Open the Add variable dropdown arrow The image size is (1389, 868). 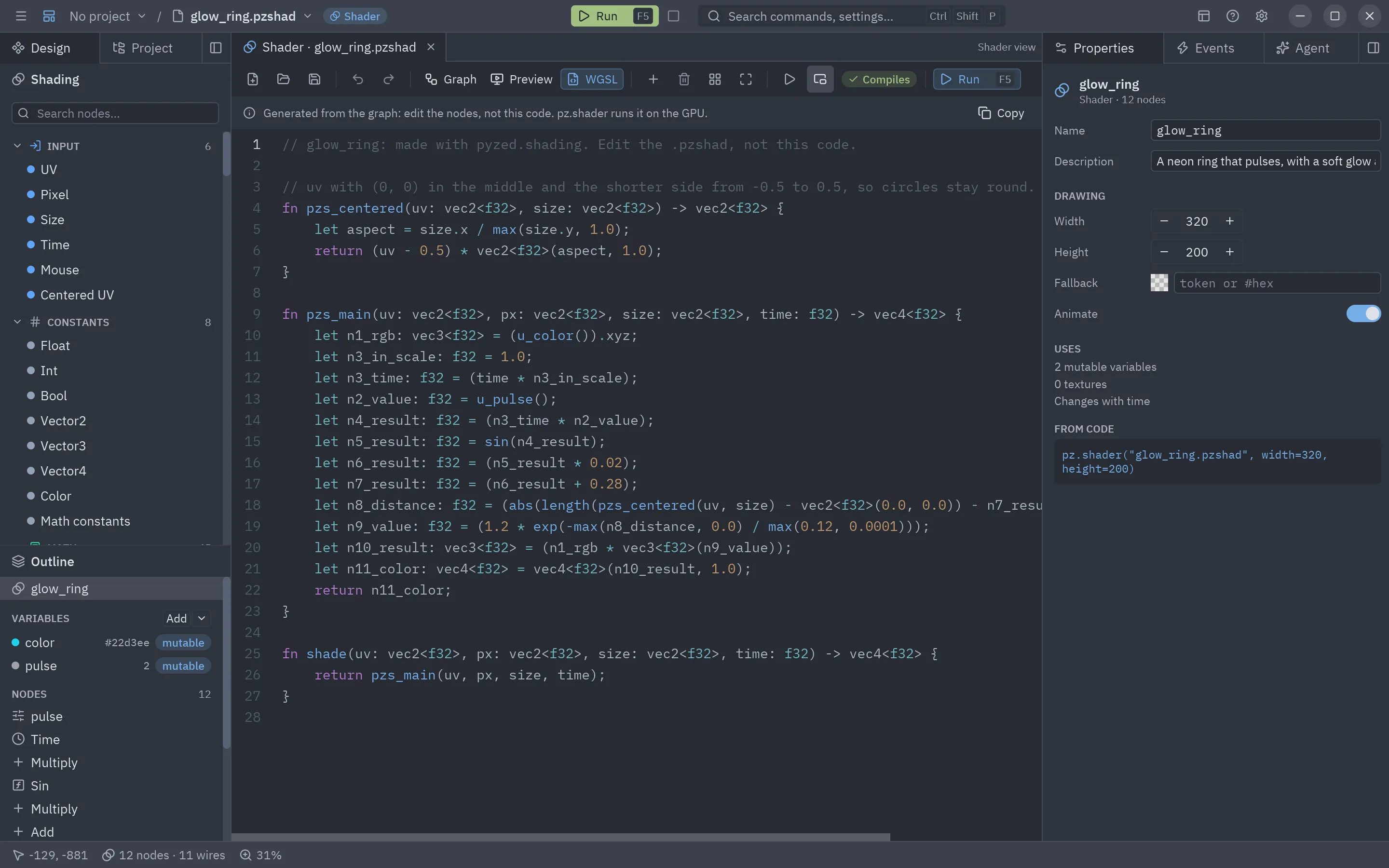pos(202,618)
